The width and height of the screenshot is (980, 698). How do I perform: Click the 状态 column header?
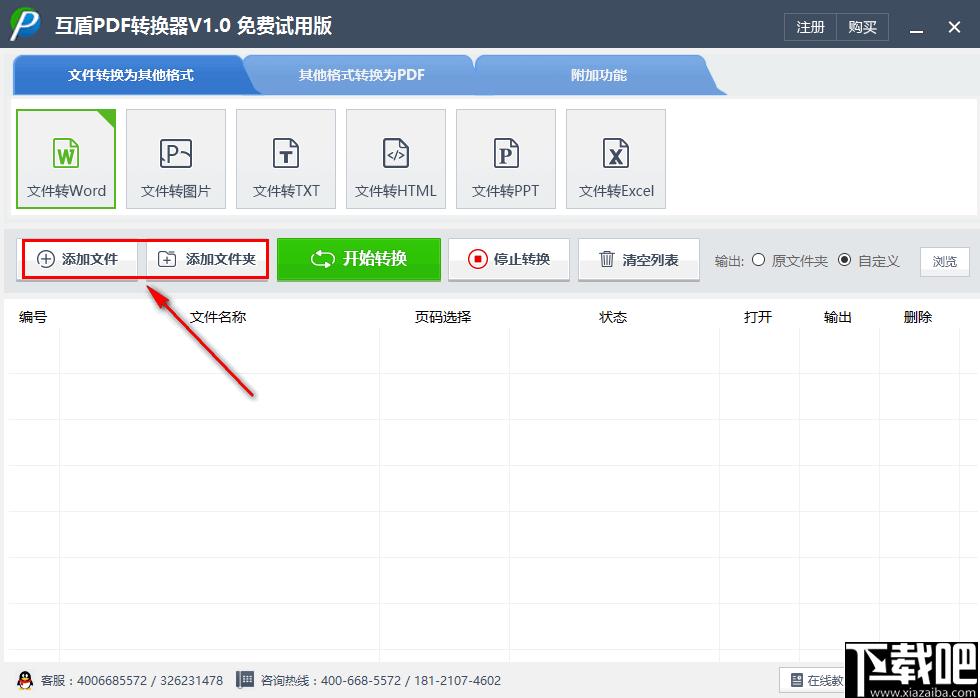613,317
